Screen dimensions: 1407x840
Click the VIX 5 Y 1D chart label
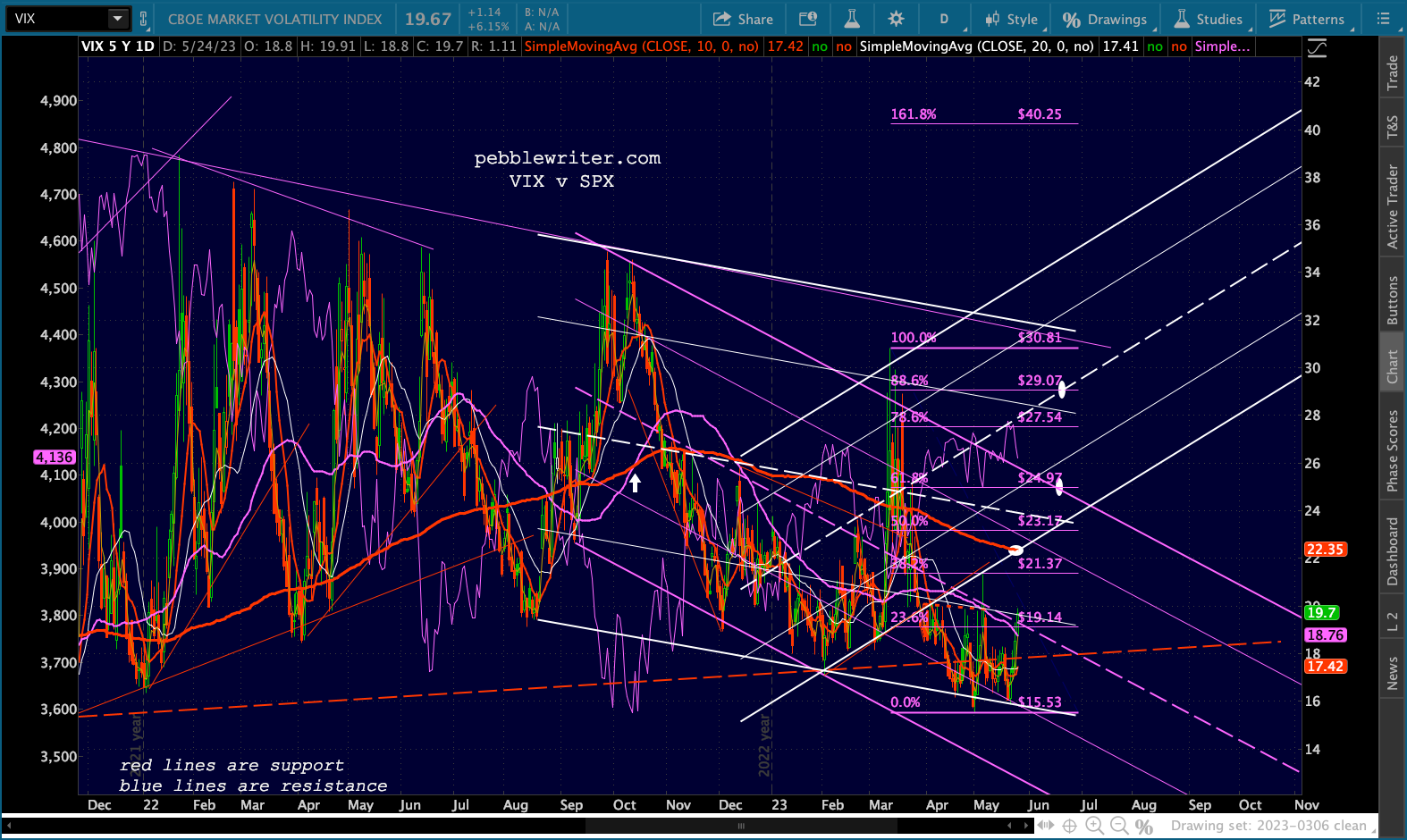pyautogui.click(x=118, y=46)
